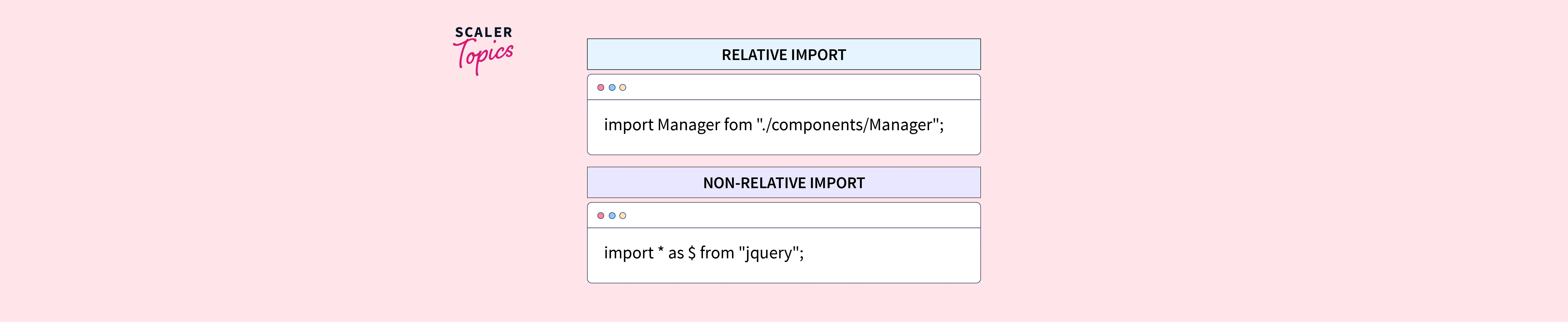Click the "from" keyword in the jquery line

click(x=717, y=253)
